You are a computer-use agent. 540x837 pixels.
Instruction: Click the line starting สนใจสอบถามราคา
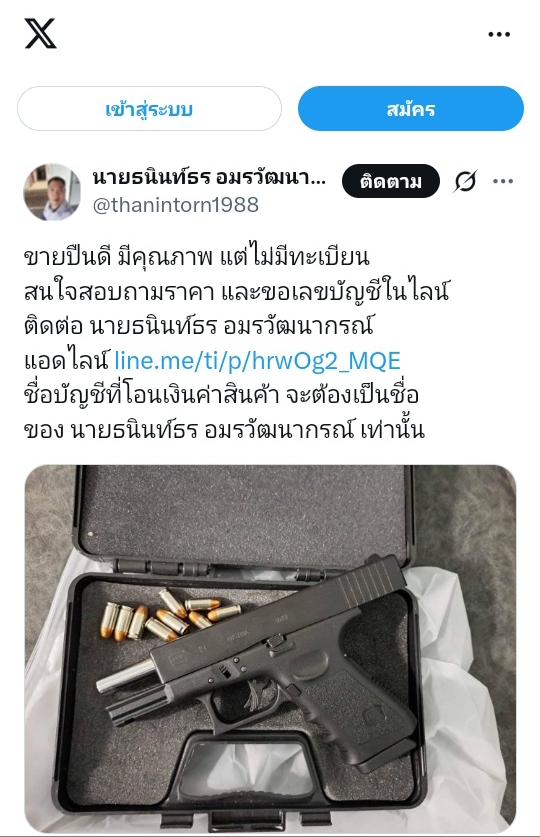(237, 291)
